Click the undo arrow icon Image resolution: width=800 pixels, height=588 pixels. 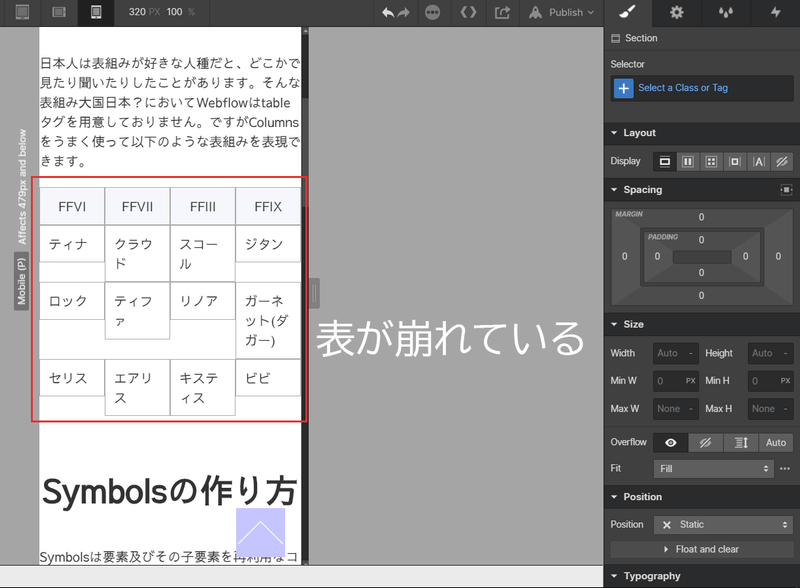pos(389,13)
